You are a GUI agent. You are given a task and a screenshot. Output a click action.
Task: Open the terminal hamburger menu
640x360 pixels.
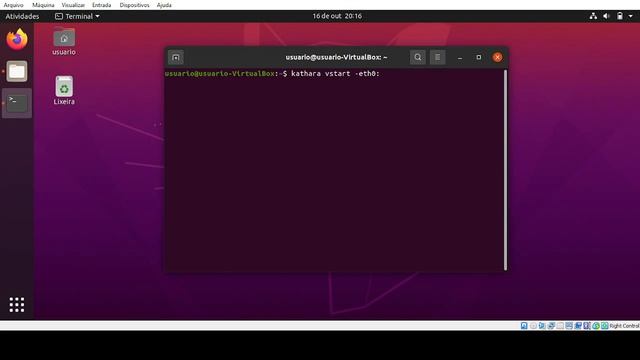tap(438, 58)
